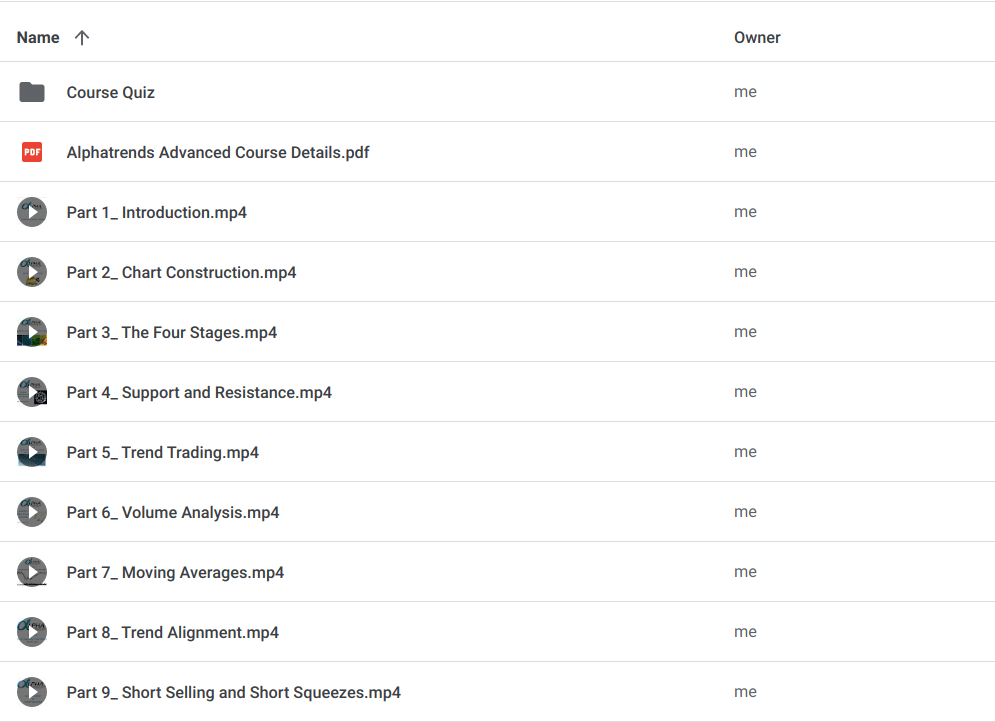
Task: Click the red PDF file icon
Action: click(x=32, y=152)
